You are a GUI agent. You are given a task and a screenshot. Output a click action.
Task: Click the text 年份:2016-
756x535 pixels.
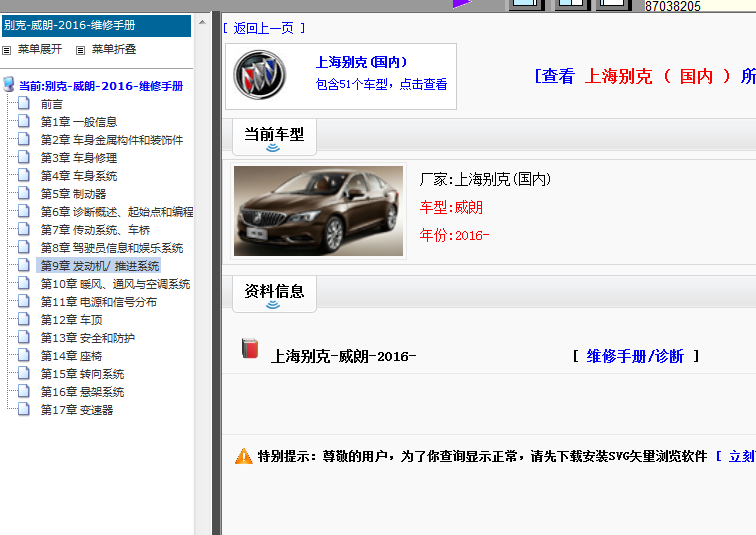pyautogui.click(x=454, y=235)
